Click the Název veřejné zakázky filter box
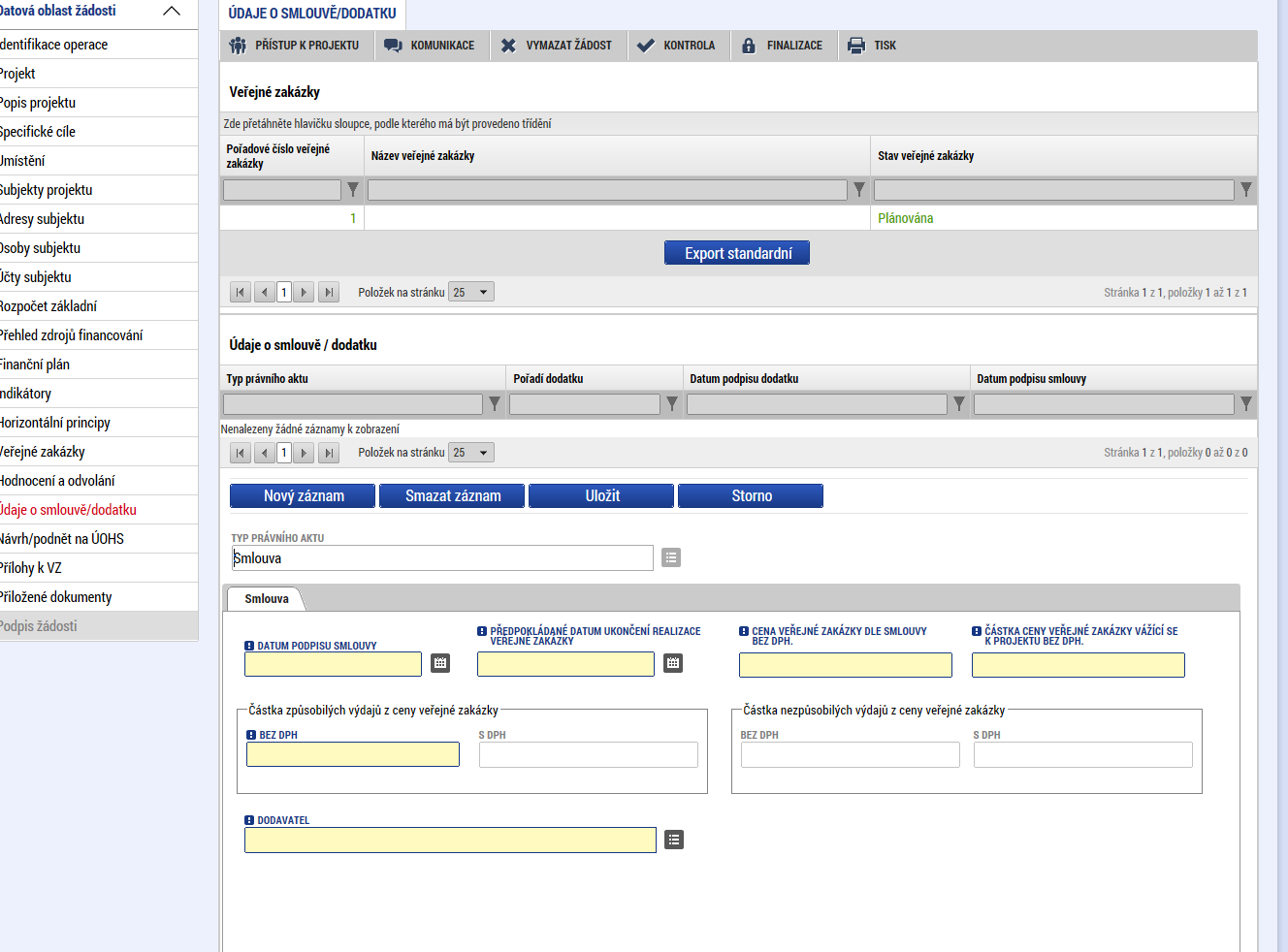 pyautogui.click(x=607, y=190)
